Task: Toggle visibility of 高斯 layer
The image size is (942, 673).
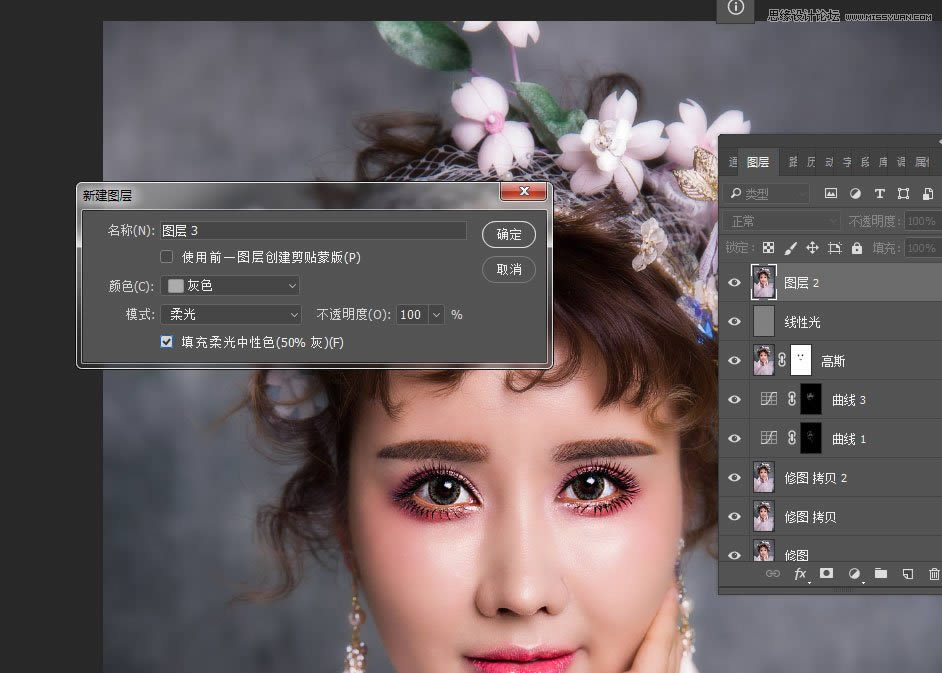Action: [734, 360]
